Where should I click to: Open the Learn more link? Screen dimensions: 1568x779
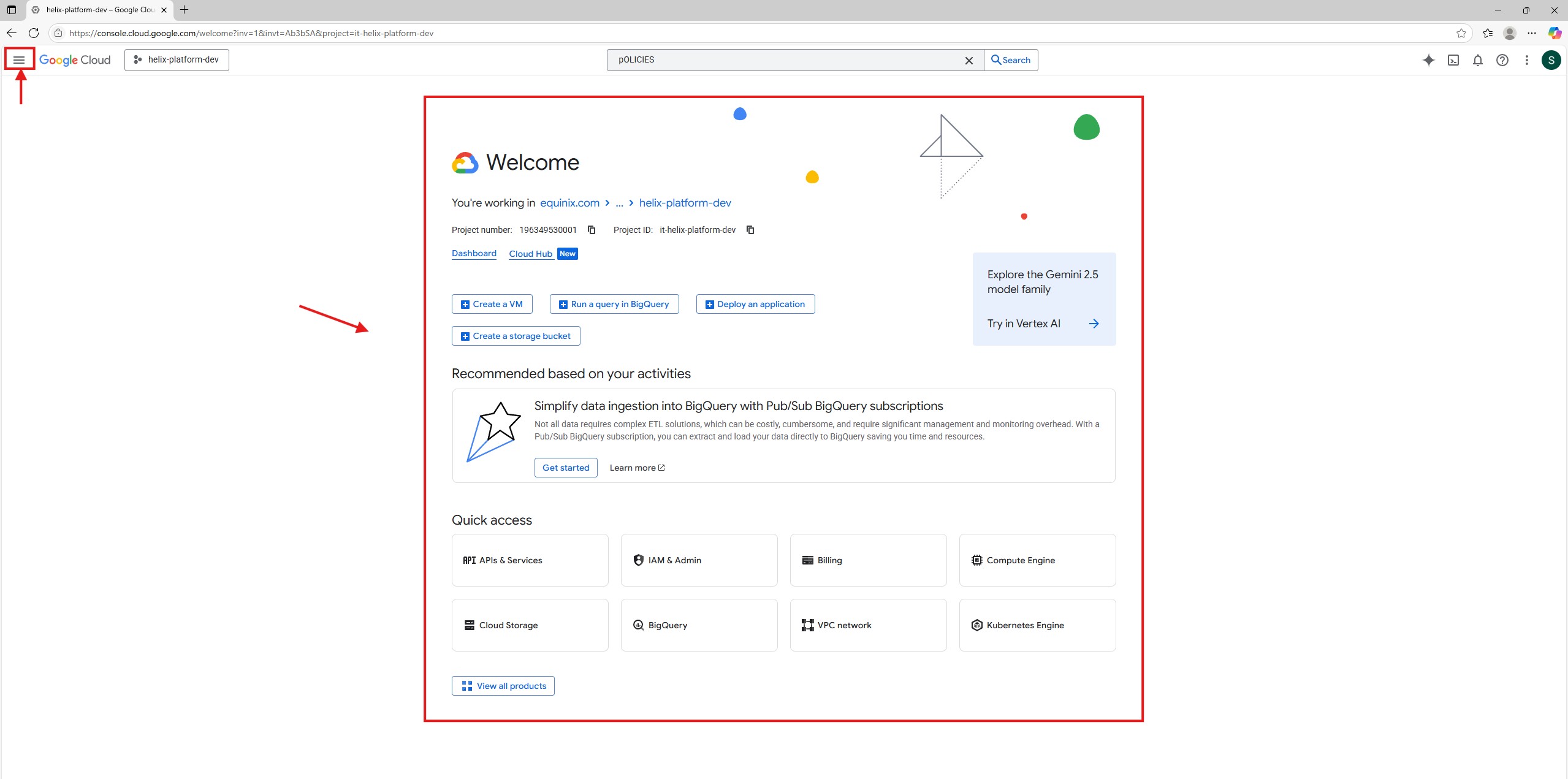click(x=637, y=468)
